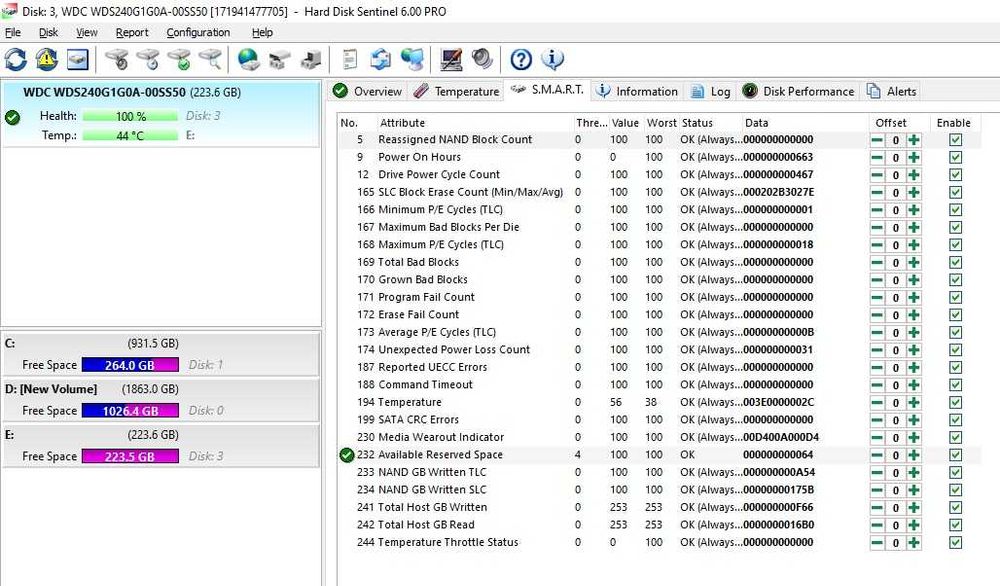Click the question mark help icon
This screenshot has width=1000, height=586.
click(x=521, y=59)
